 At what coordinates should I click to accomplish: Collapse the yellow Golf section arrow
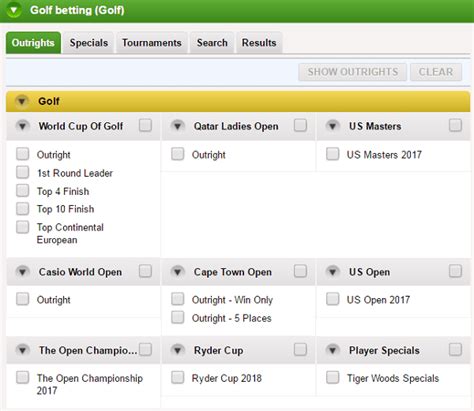(22, 101)
